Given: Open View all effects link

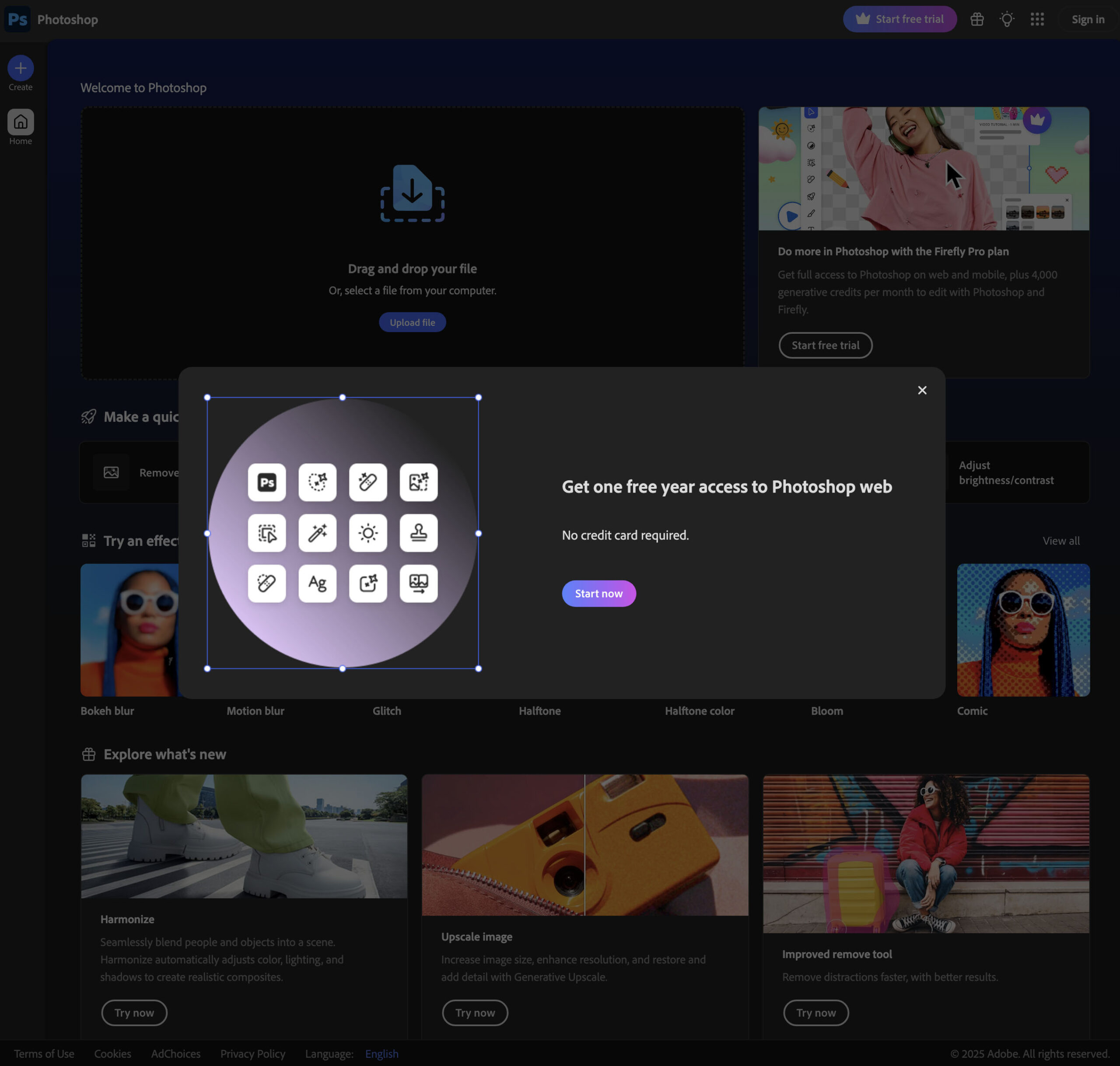Looking at the screenshot, I should coord(1061,541).
